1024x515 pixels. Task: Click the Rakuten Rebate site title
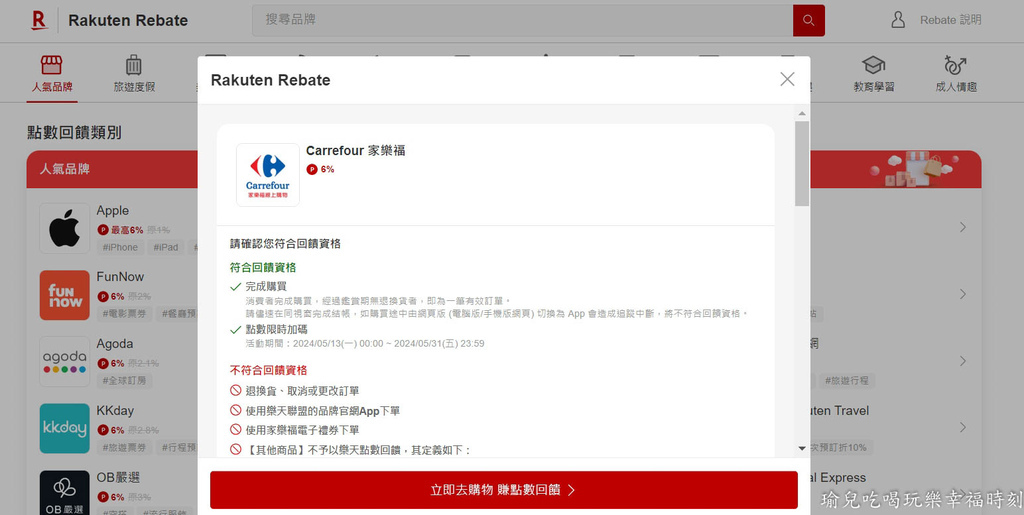pyautogui.click(x=128, y=21)
